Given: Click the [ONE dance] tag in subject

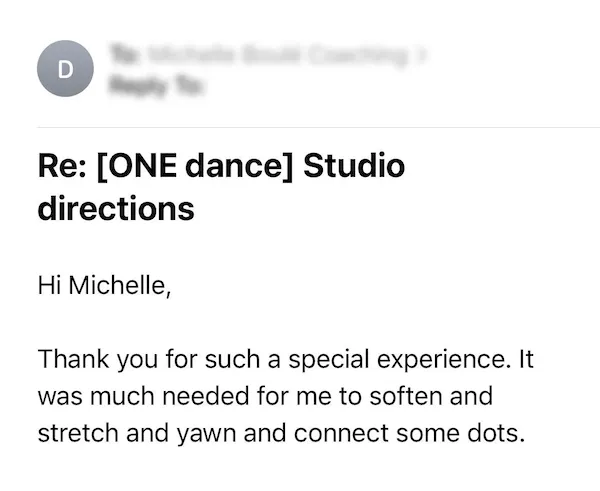Looking at the screenshot, I should click(195, 166).
